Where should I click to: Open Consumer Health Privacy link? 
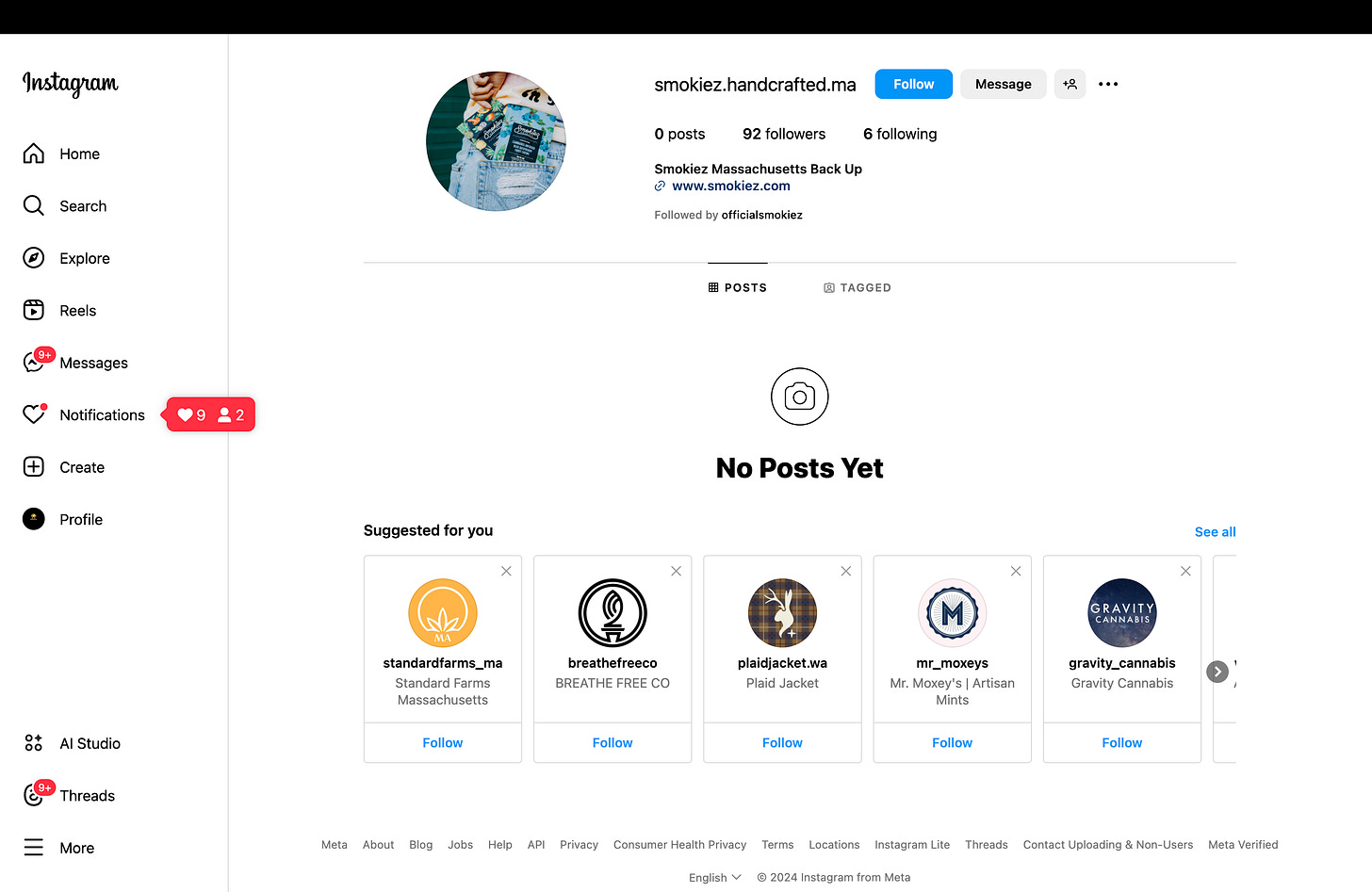[679, 845]
